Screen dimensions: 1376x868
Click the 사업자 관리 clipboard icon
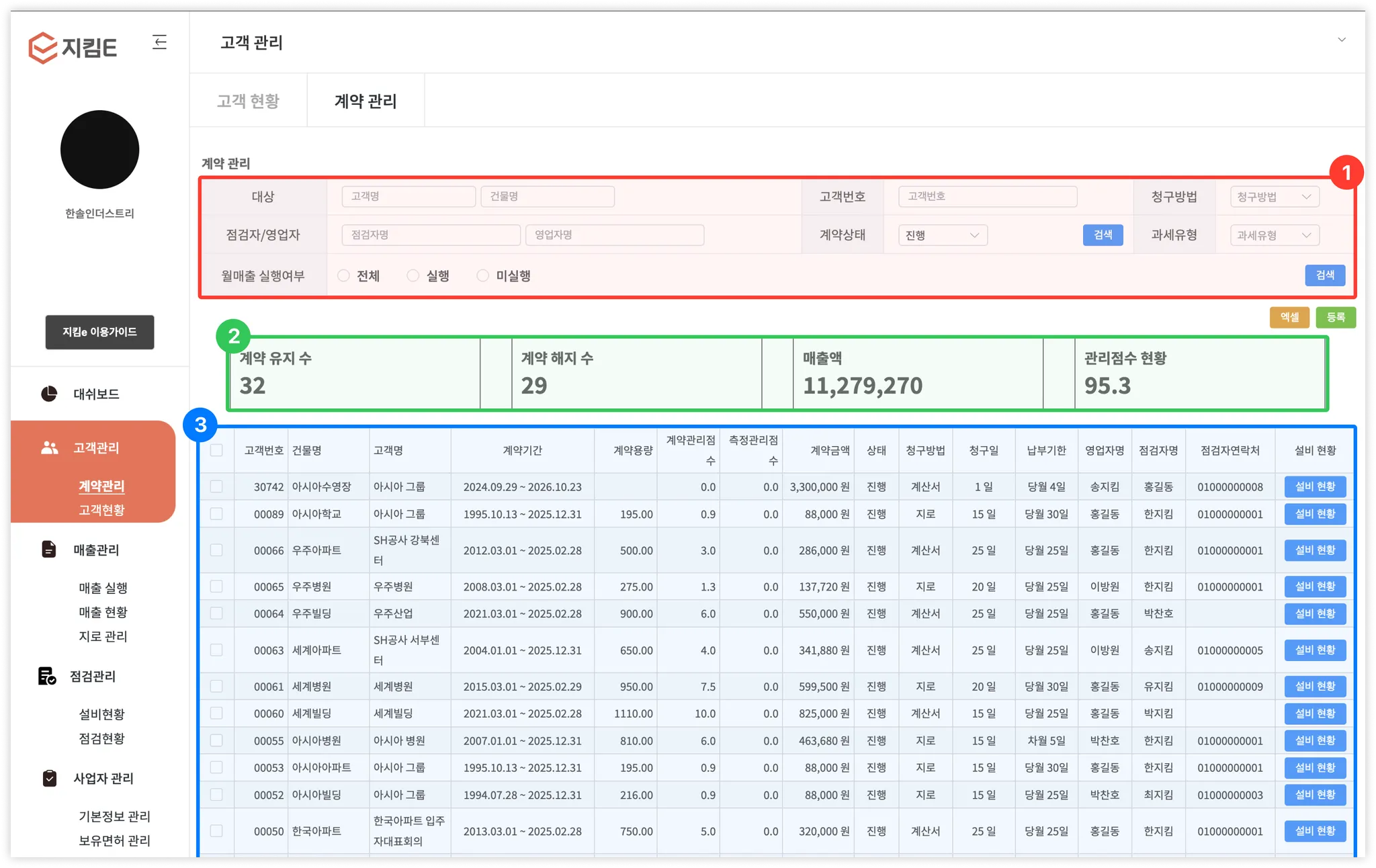pyautogui.click(x=49, y=778)
